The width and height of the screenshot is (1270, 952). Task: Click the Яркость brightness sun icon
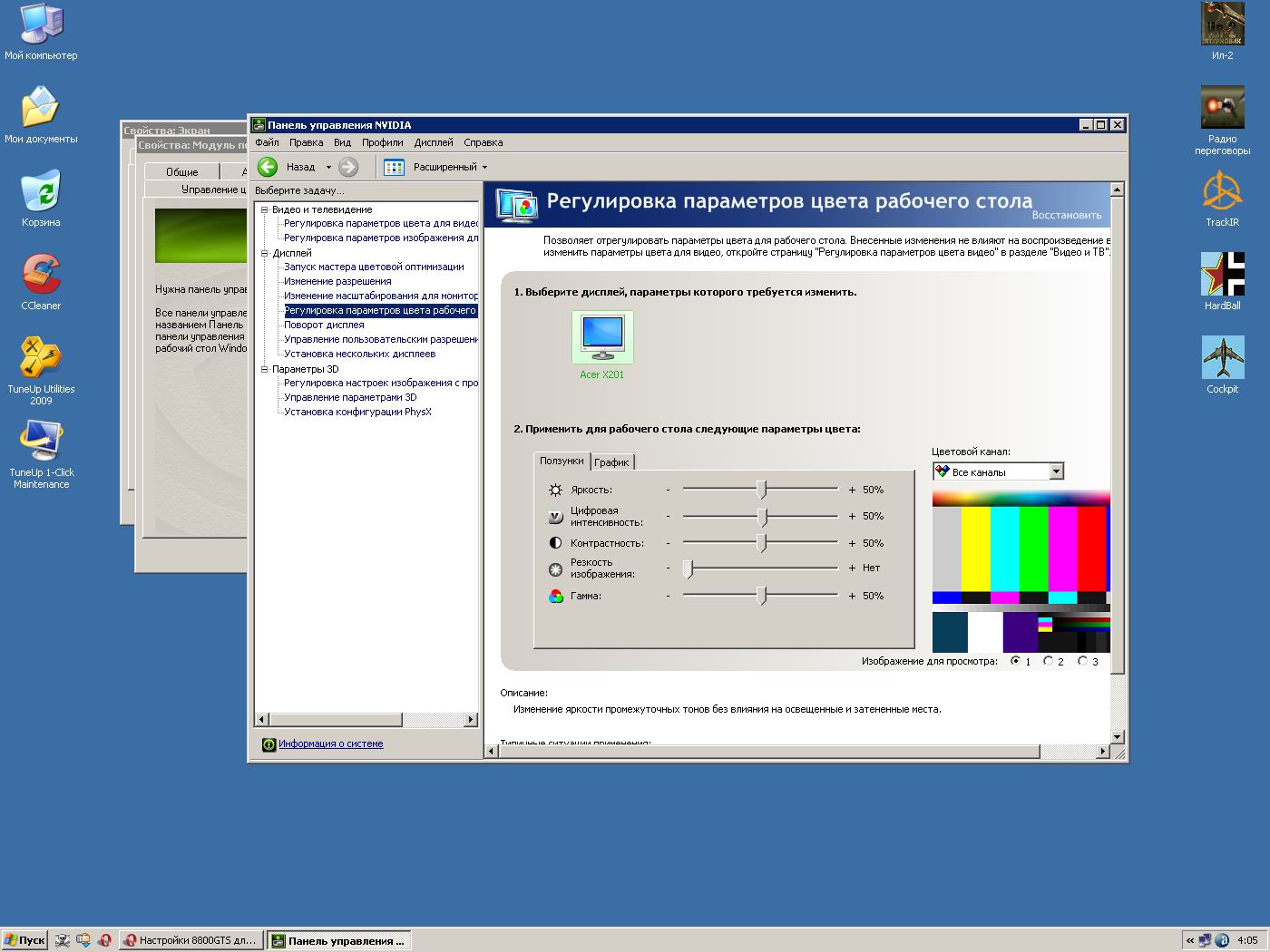556,490
